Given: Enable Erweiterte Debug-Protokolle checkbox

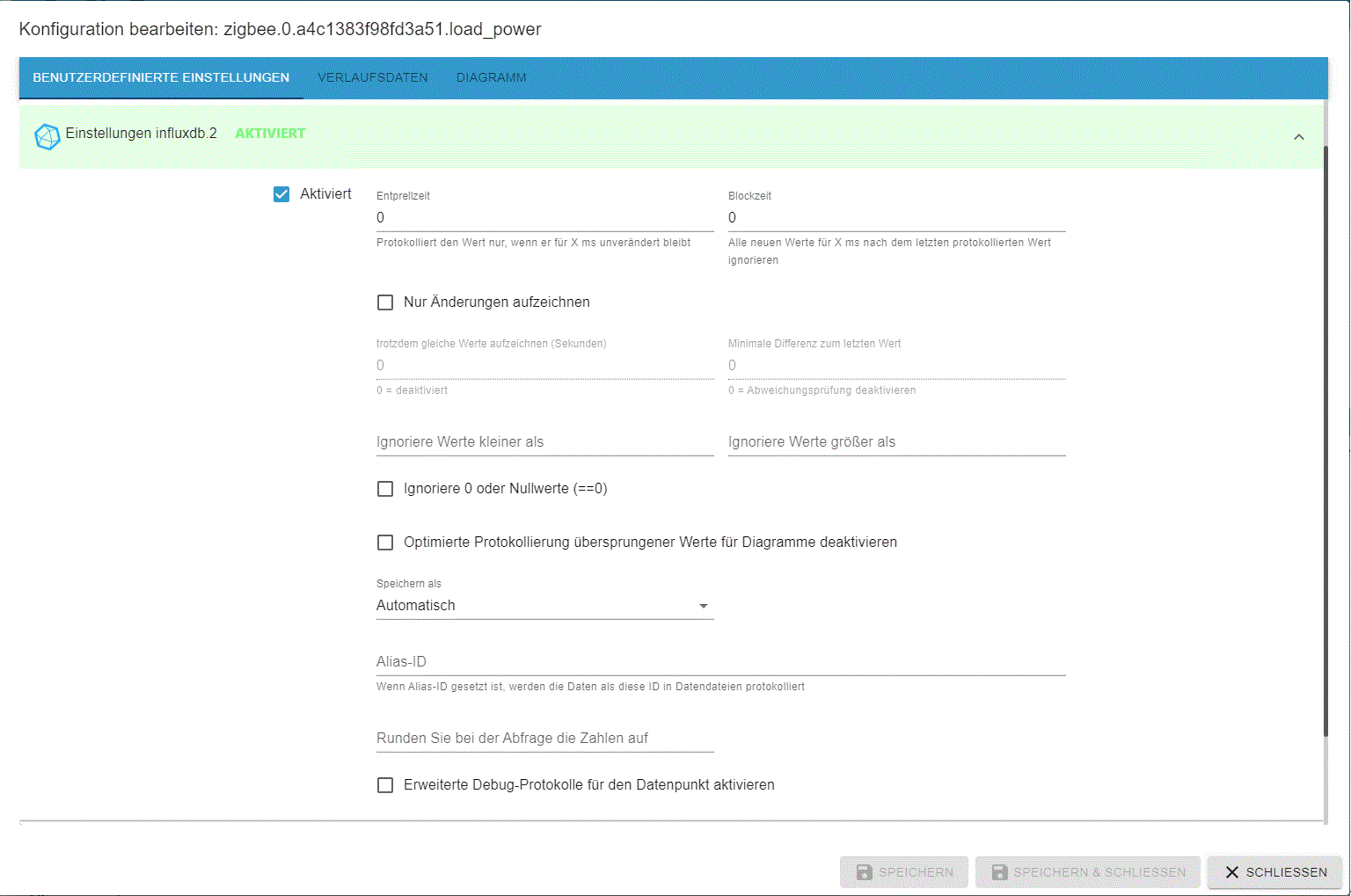Looking at the screenshot, I should (385, 785).
